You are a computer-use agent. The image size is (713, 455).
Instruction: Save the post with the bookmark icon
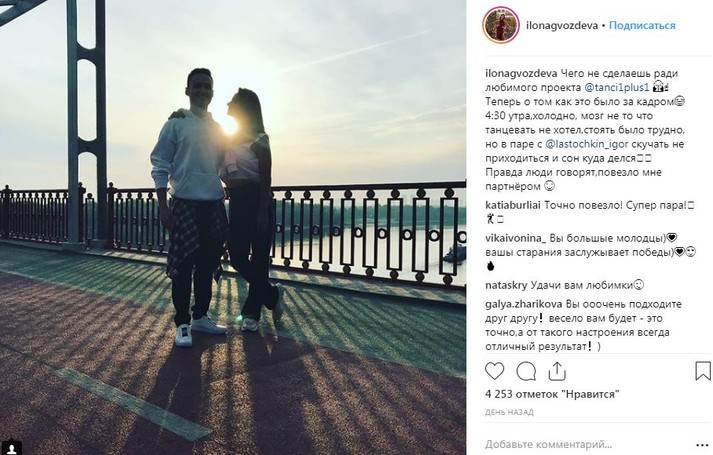703,371
